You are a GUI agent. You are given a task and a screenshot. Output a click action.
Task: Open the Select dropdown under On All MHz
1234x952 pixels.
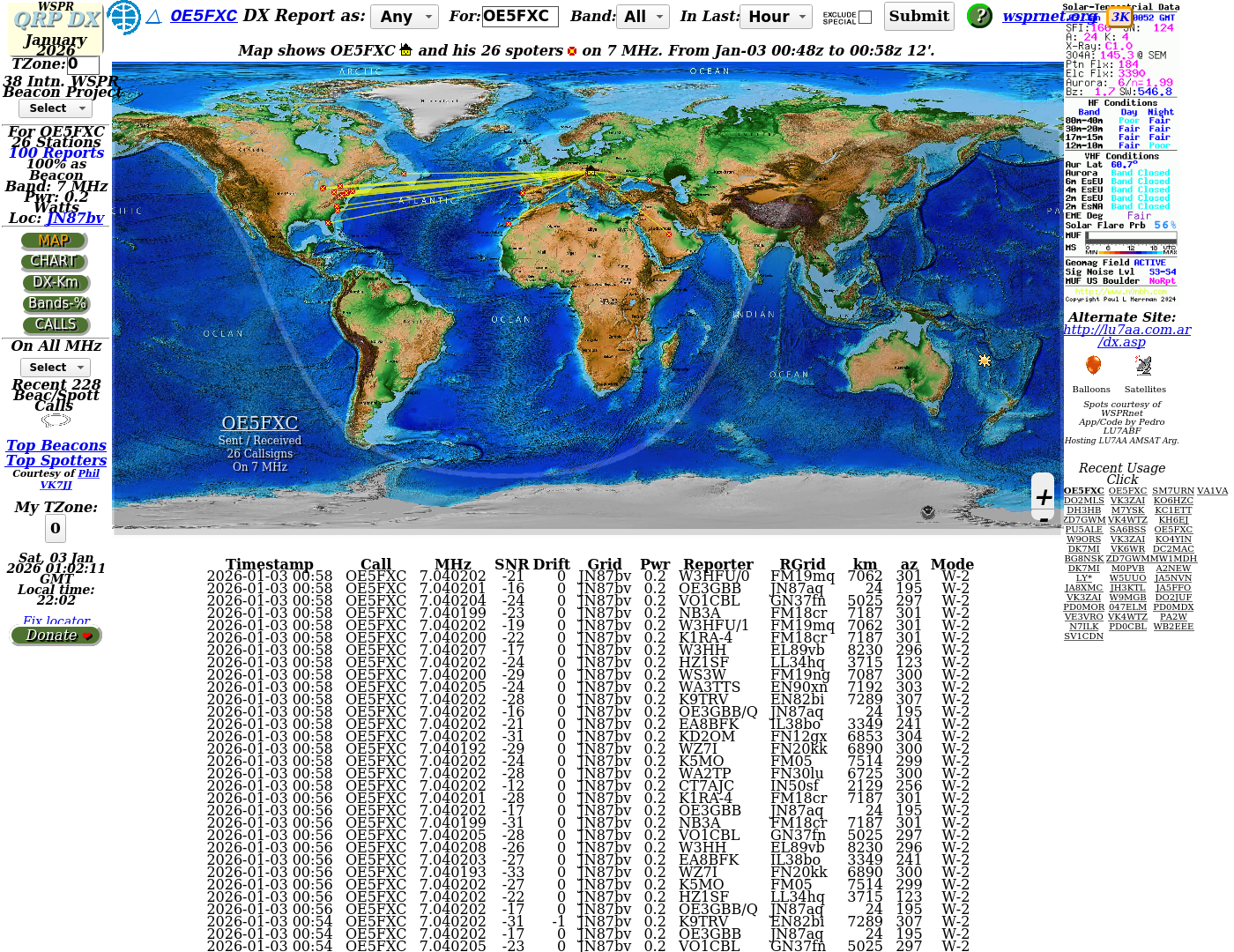(55, 368)
